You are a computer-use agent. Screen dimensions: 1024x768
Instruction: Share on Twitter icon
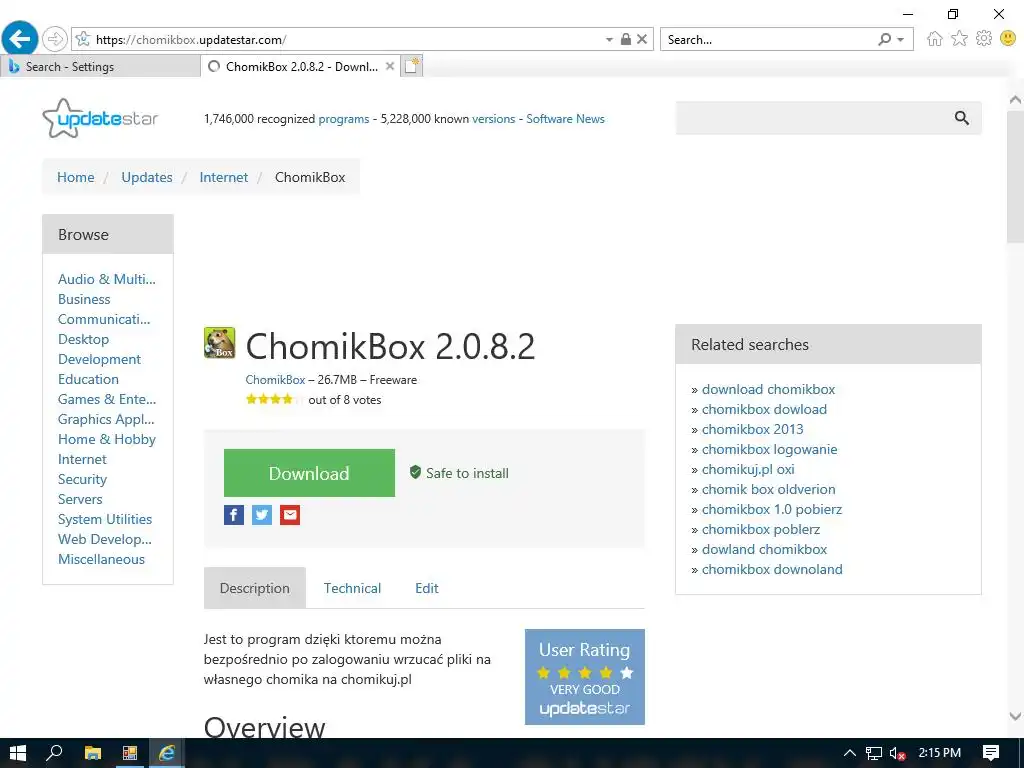pyautogui.click(x=262, y=515)
